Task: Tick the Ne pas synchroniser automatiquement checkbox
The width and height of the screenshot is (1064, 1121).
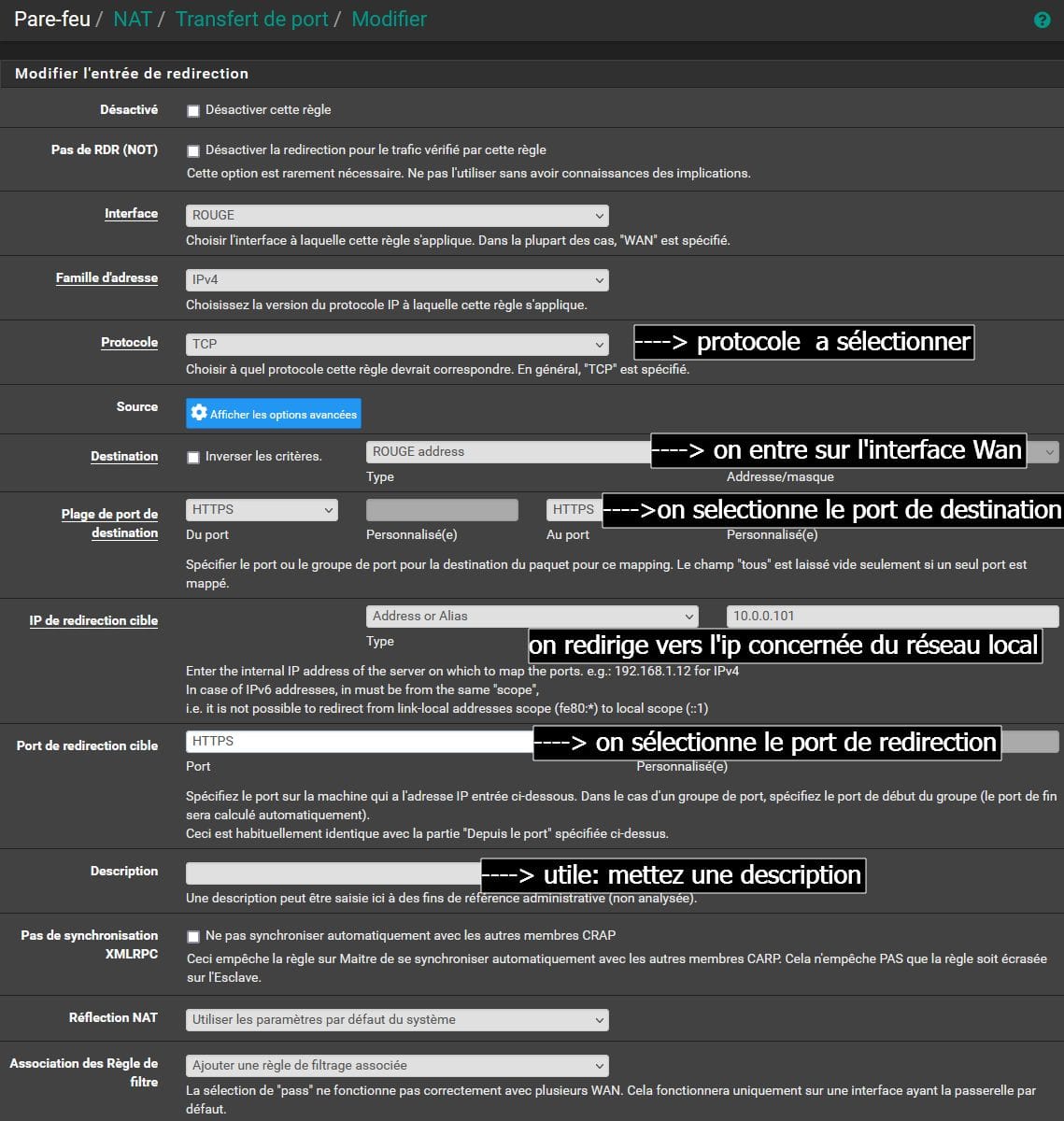Action: pyautogui.click(x=193, y=936)
